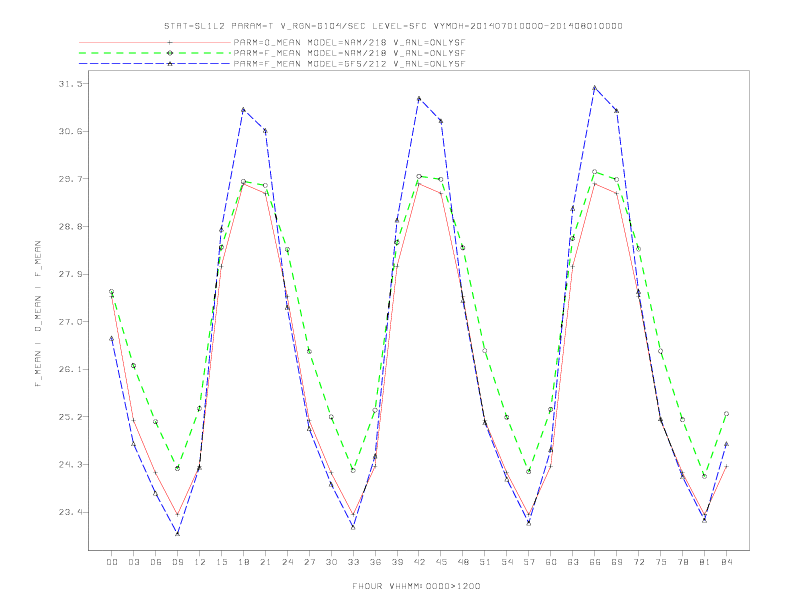Click the 27 forecast hour label
The width and height of the screenshot is (792, 612).
310,562
